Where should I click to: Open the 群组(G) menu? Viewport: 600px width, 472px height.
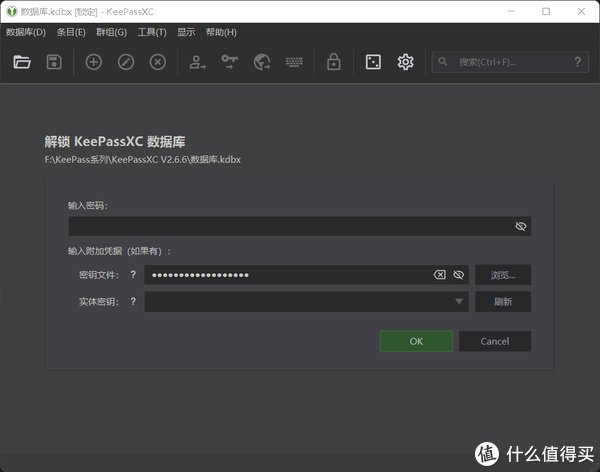(111, 32)
